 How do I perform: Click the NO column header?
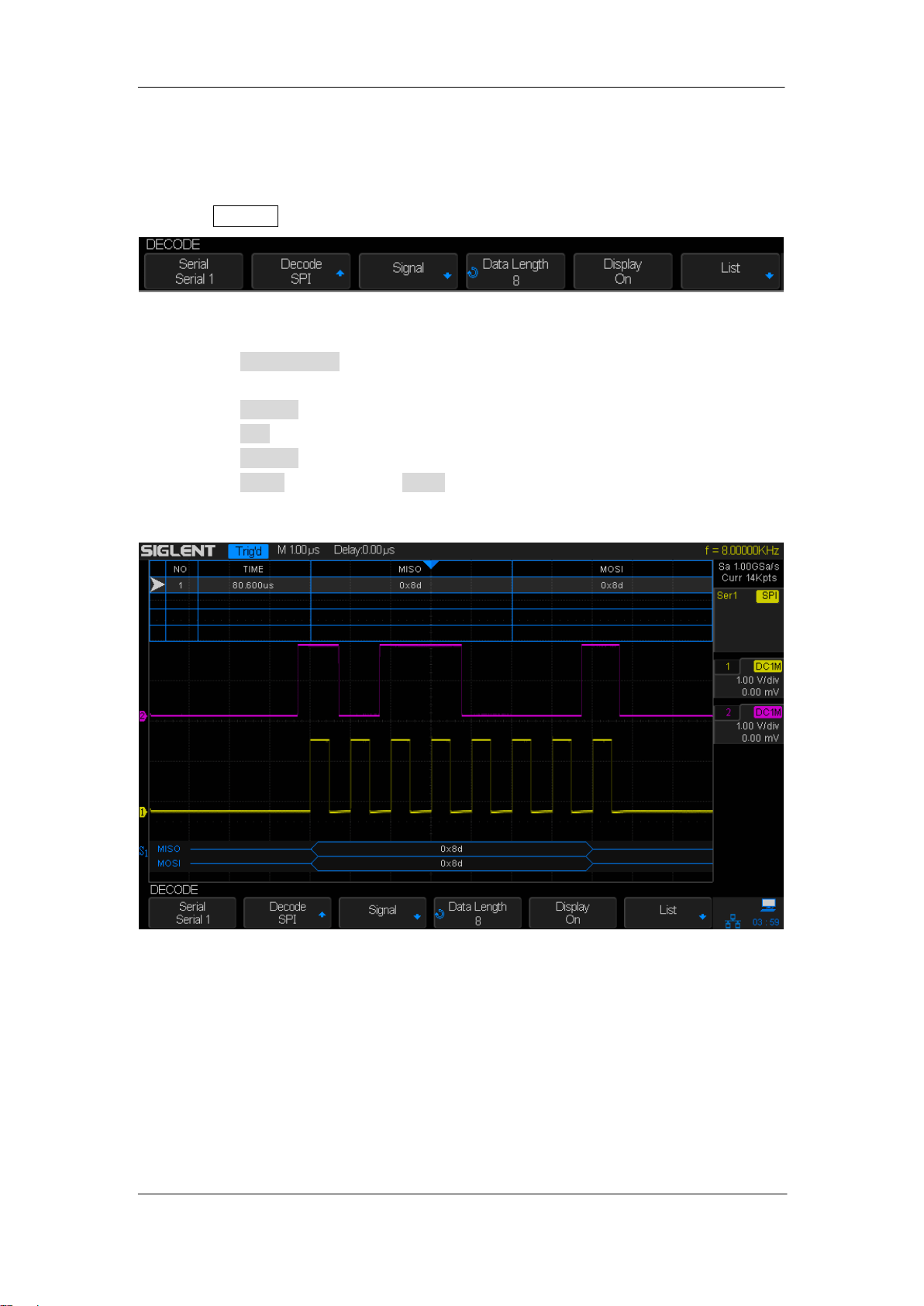tap(181, 569)
